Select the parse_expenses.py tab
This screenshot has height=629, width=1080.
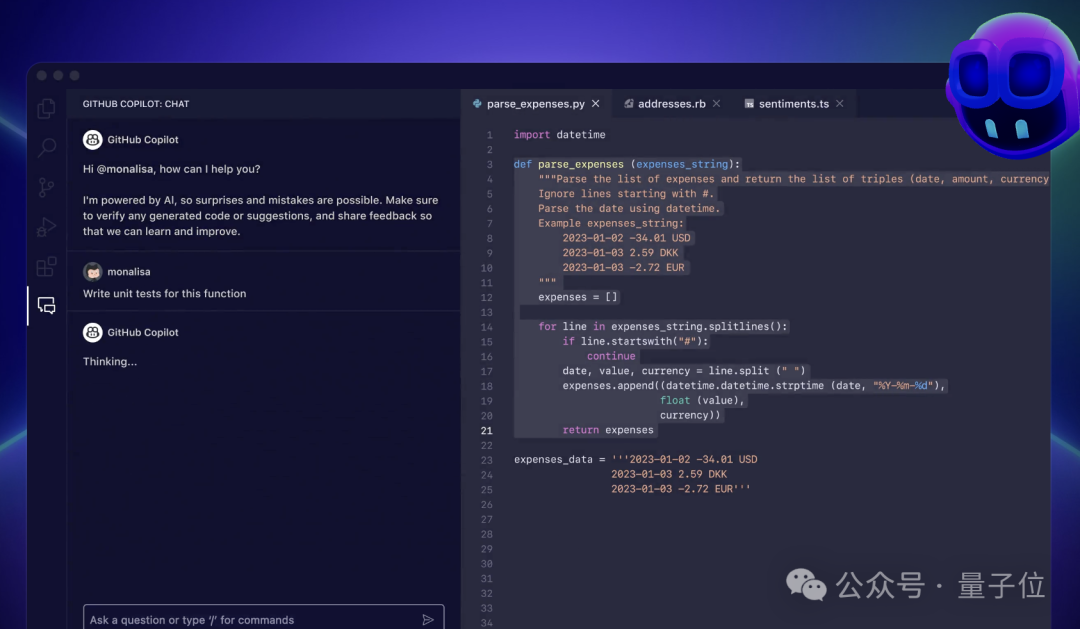tap(535, 104)
